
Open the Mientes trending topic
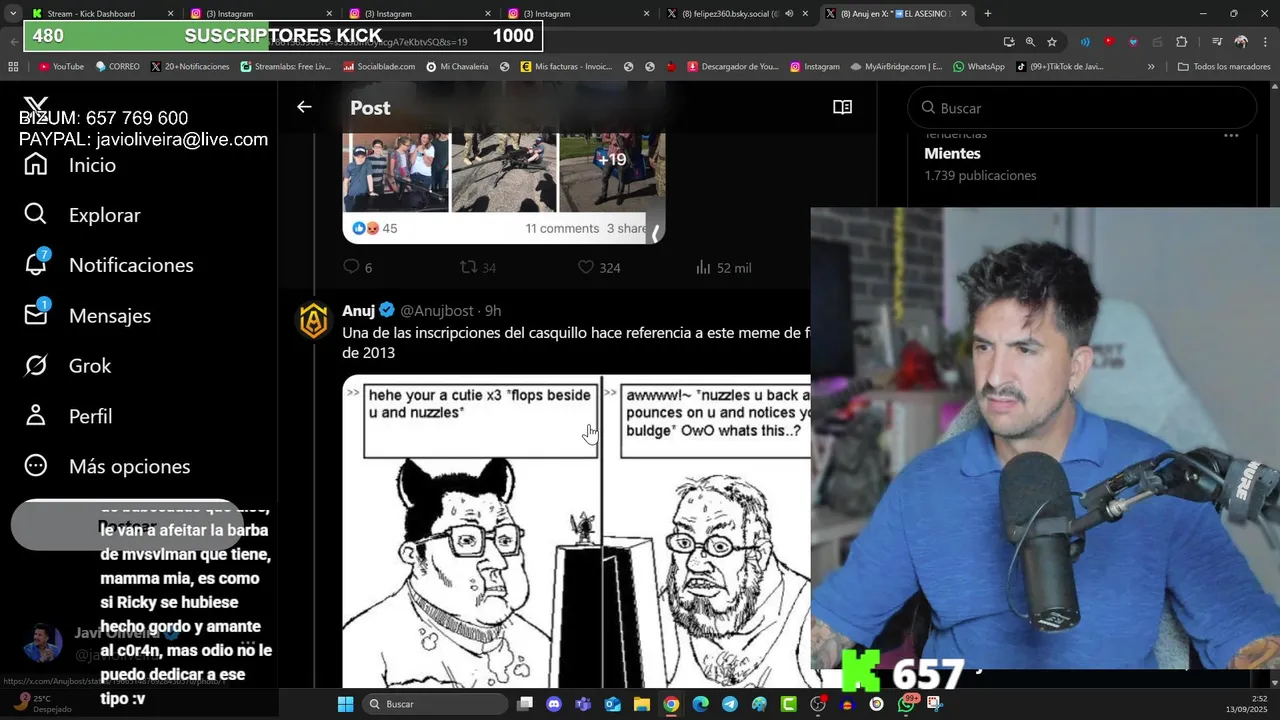952,153
